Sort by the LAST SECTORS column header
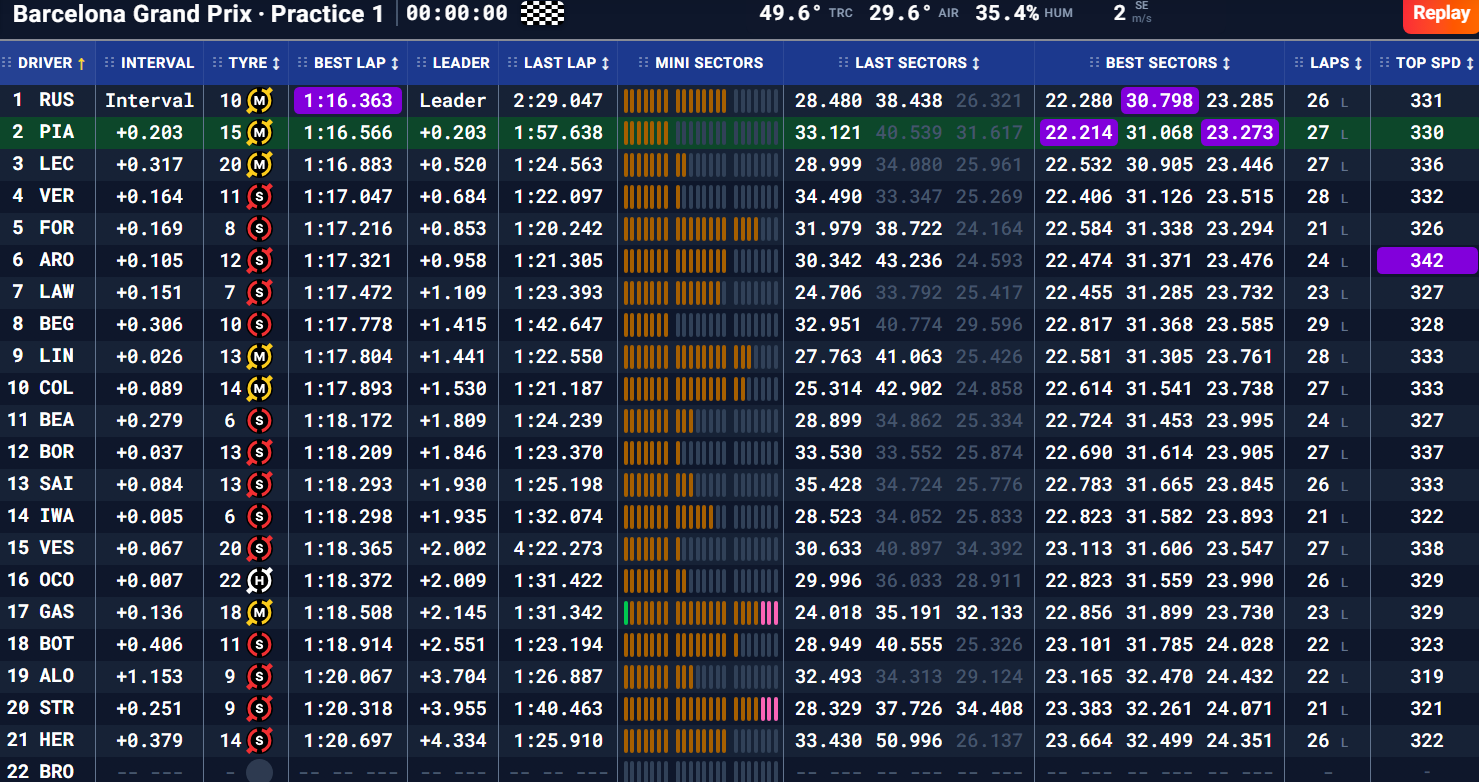This screenshot has height=782, width=1479. click(x=917, y=62)
